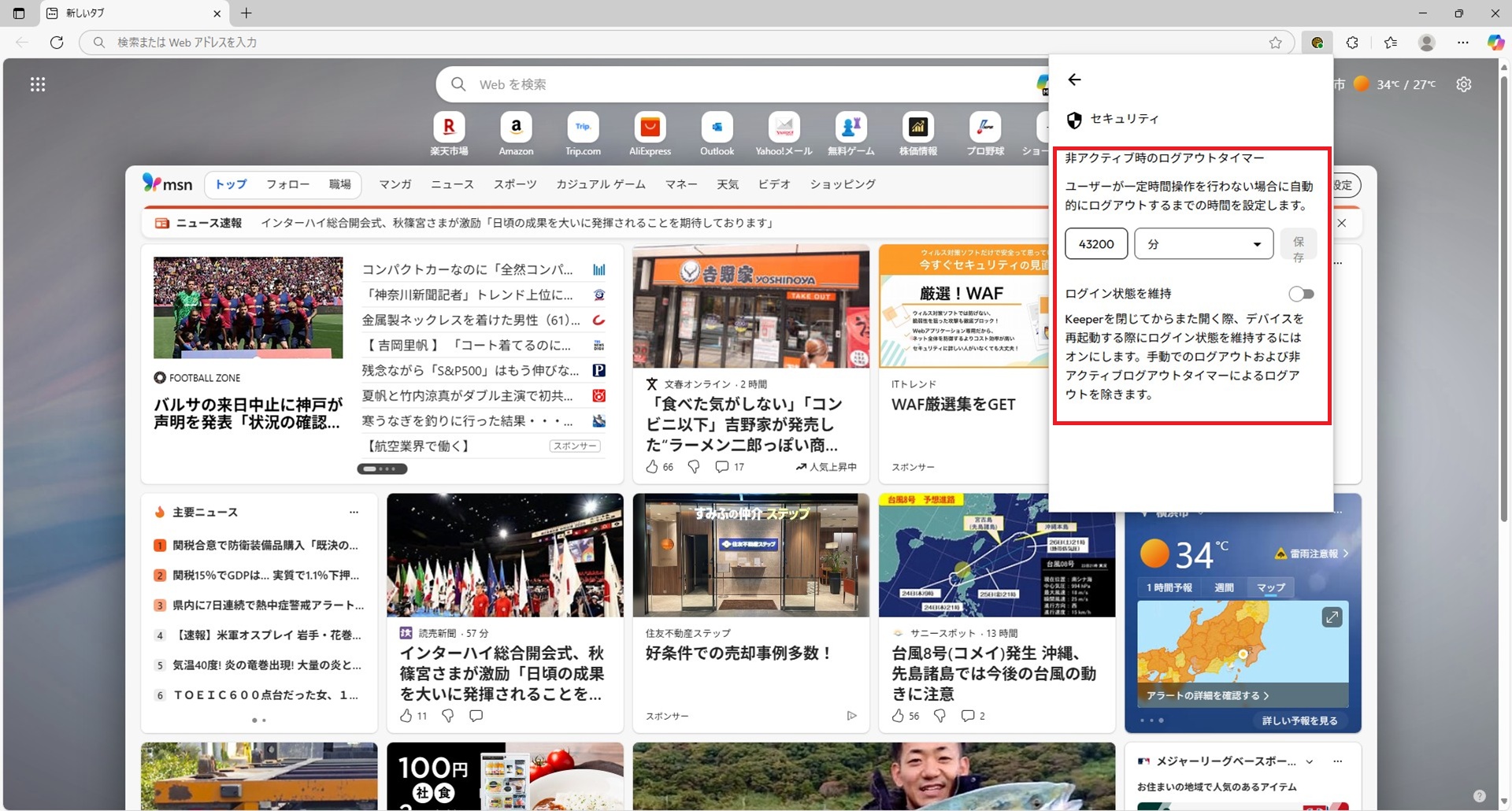Image resolution: width=1512 pixels, height=811 pixels.
Task: Open the 分 time unit dropdown
Action: click(1203, 244)
